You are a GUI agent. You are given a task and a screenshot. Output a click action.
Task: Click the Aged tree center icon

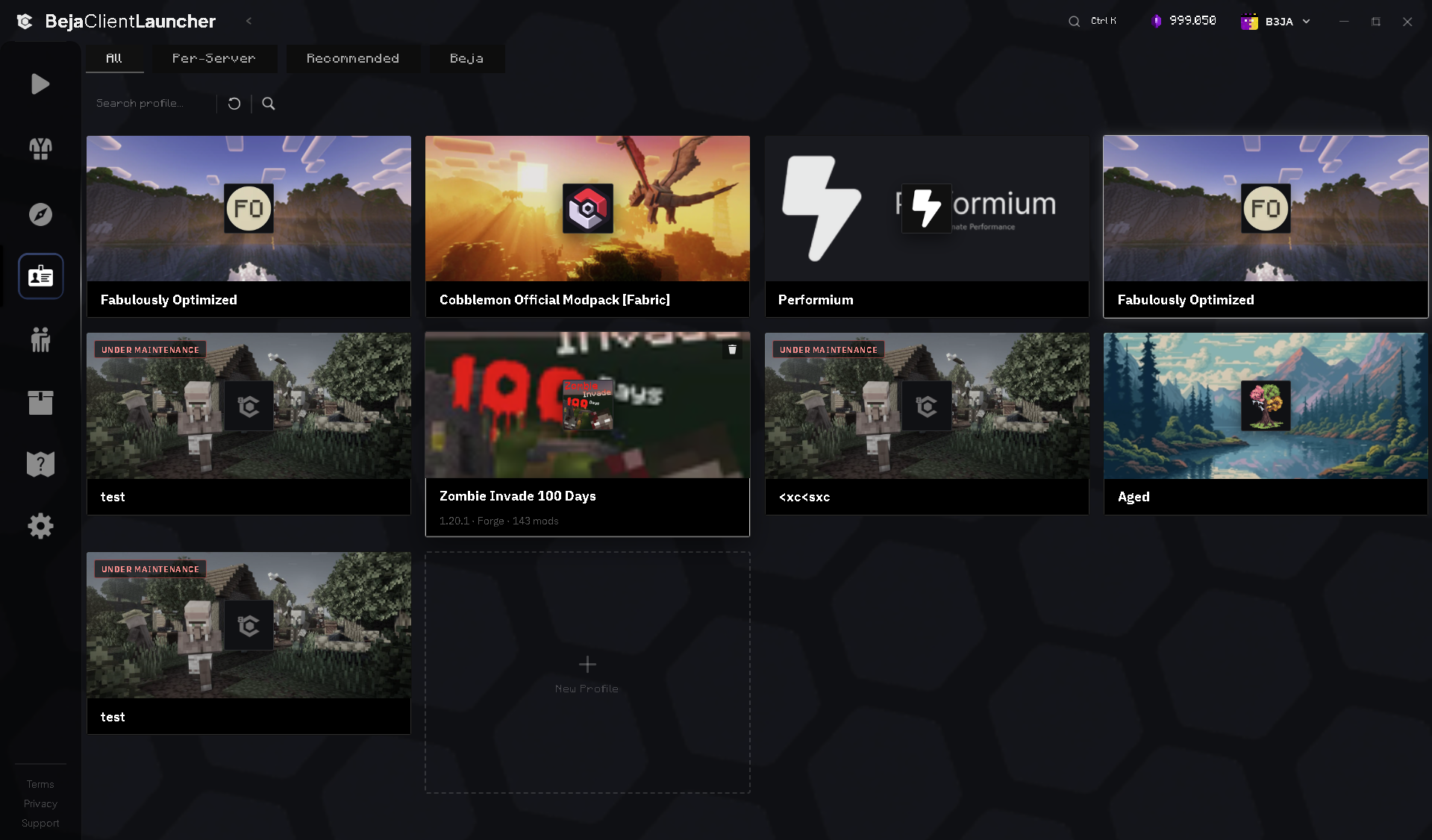click(1266, 405)
